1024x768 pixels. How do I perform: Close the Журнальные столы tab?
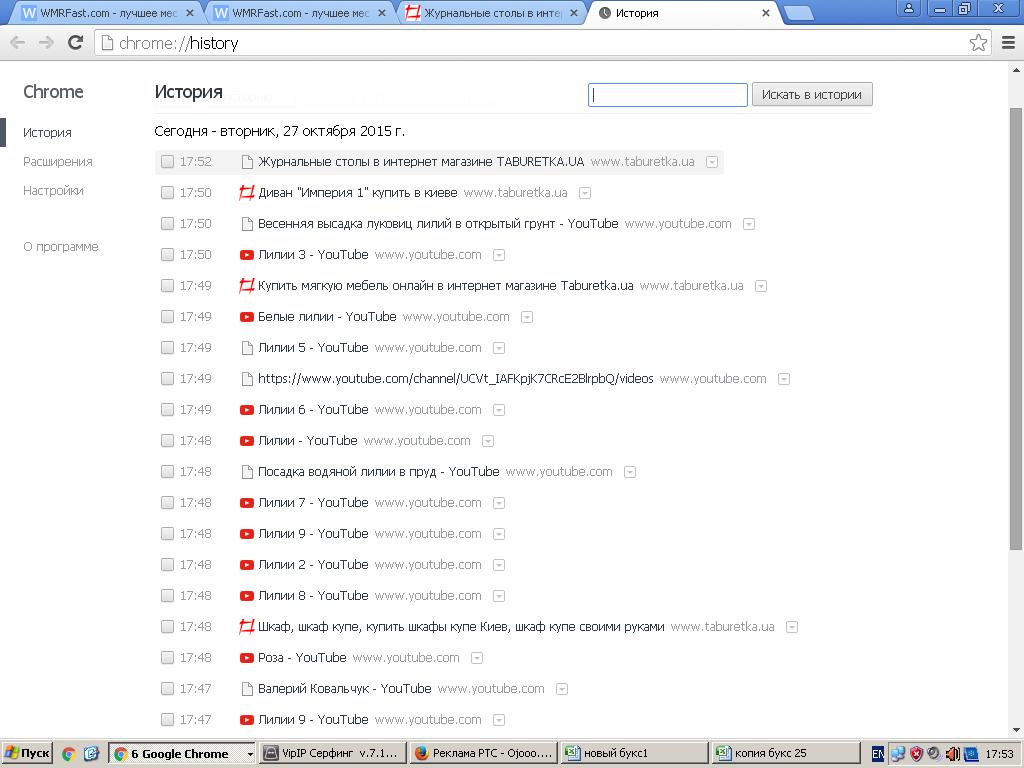[x=573, y=13]
